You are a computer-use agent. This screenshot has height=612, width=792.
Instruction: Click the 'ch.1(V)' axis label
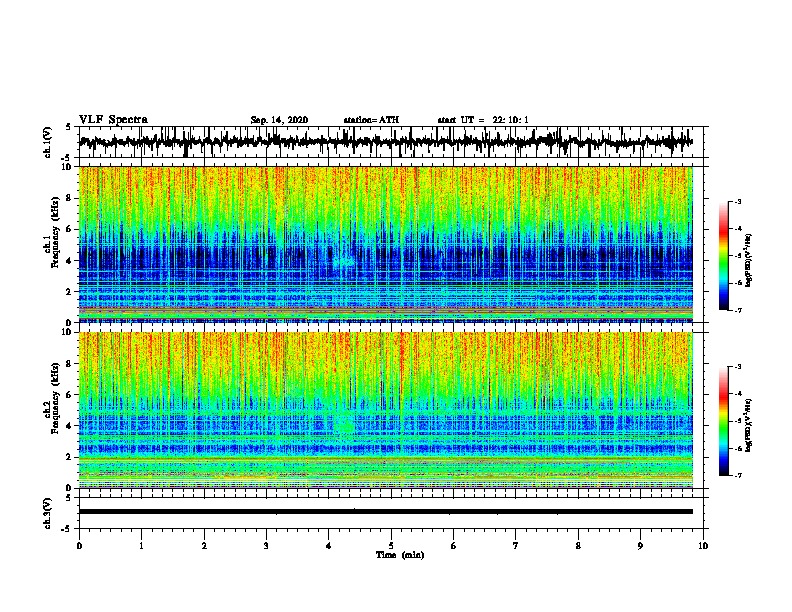[x=48, y=142]
